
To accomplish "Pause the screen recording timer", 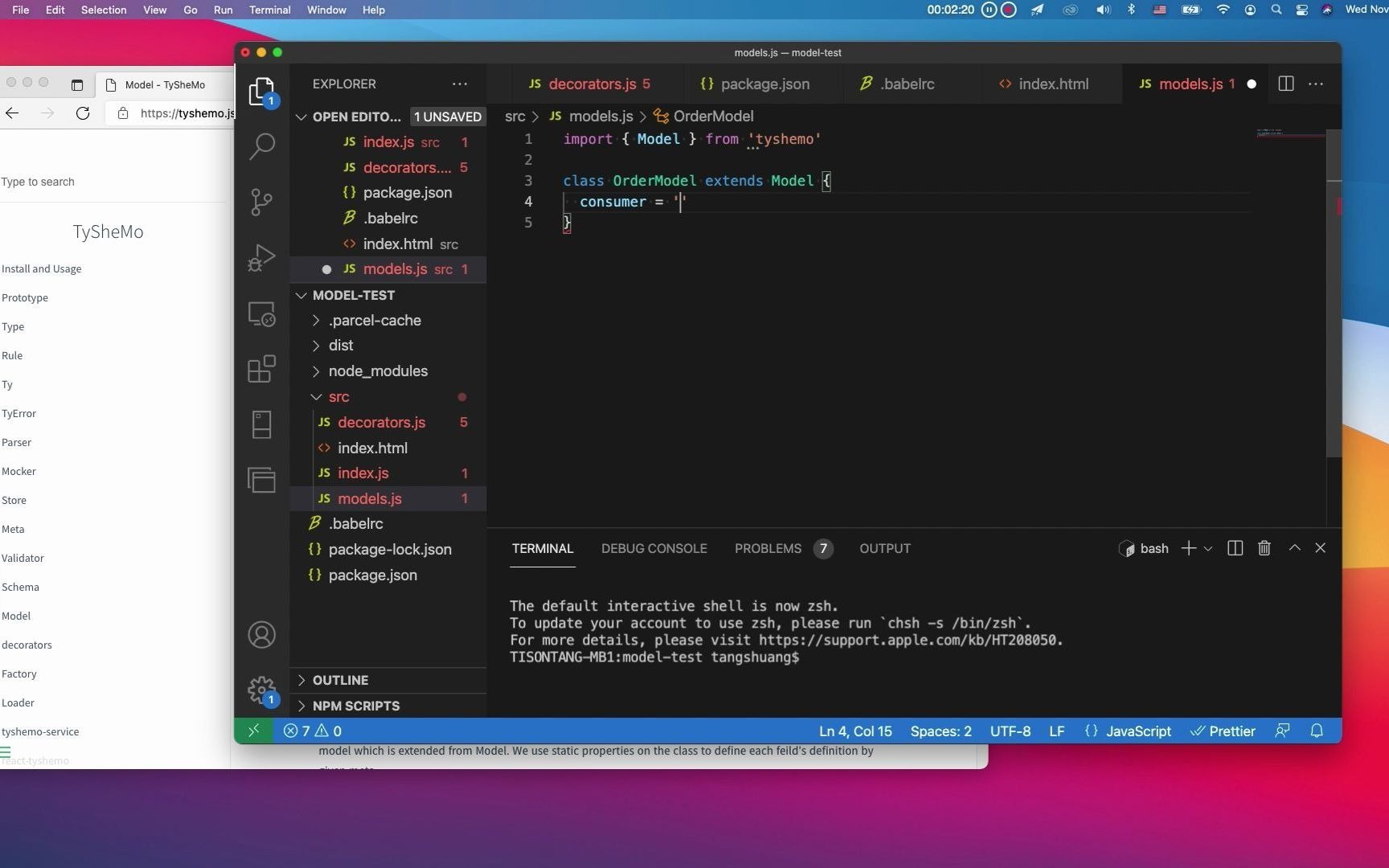I will tap(989, 10).
